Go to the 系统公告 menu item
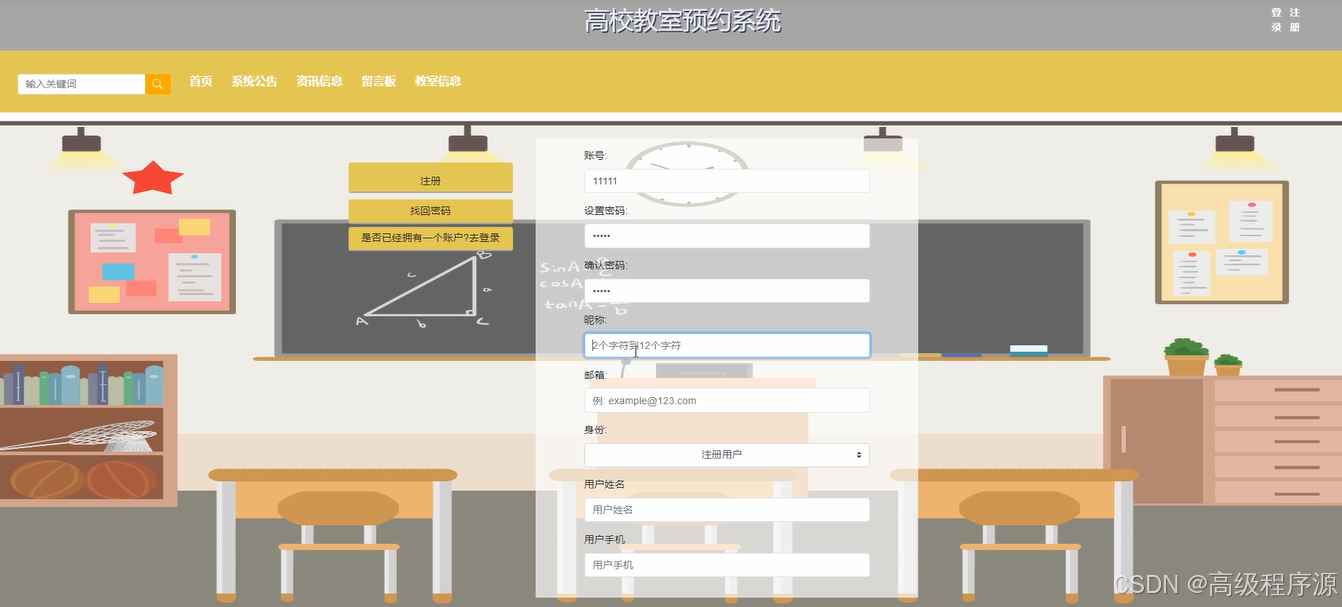Viewport: 1342px width, 607px height. (x=254, y=81)
